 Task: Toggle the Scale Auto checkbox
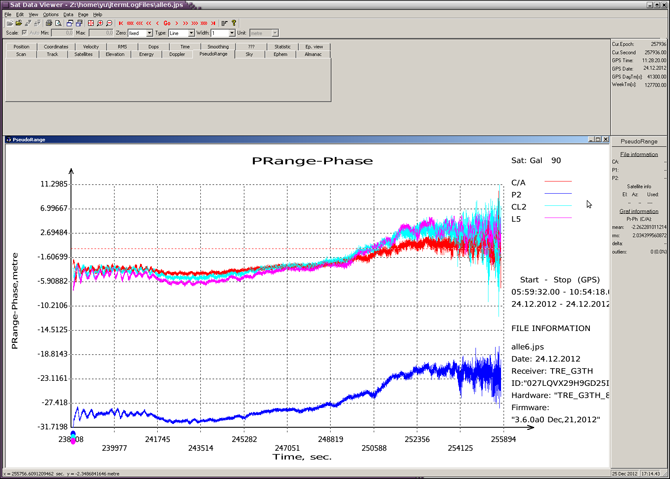point(24,33)
